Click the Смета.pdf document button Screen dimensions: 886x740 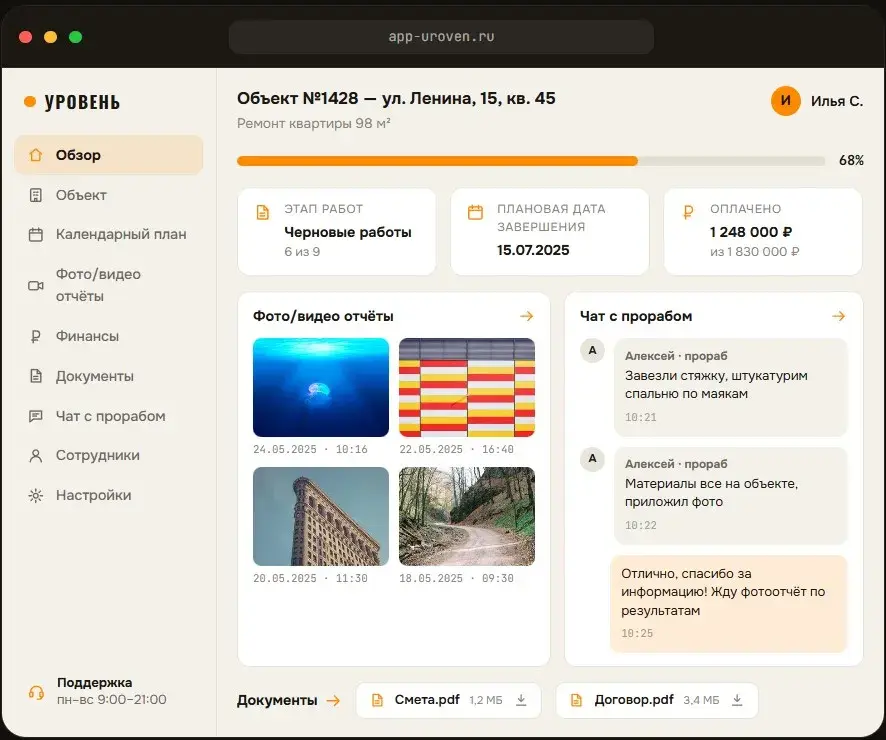click(x=449, y=700)
